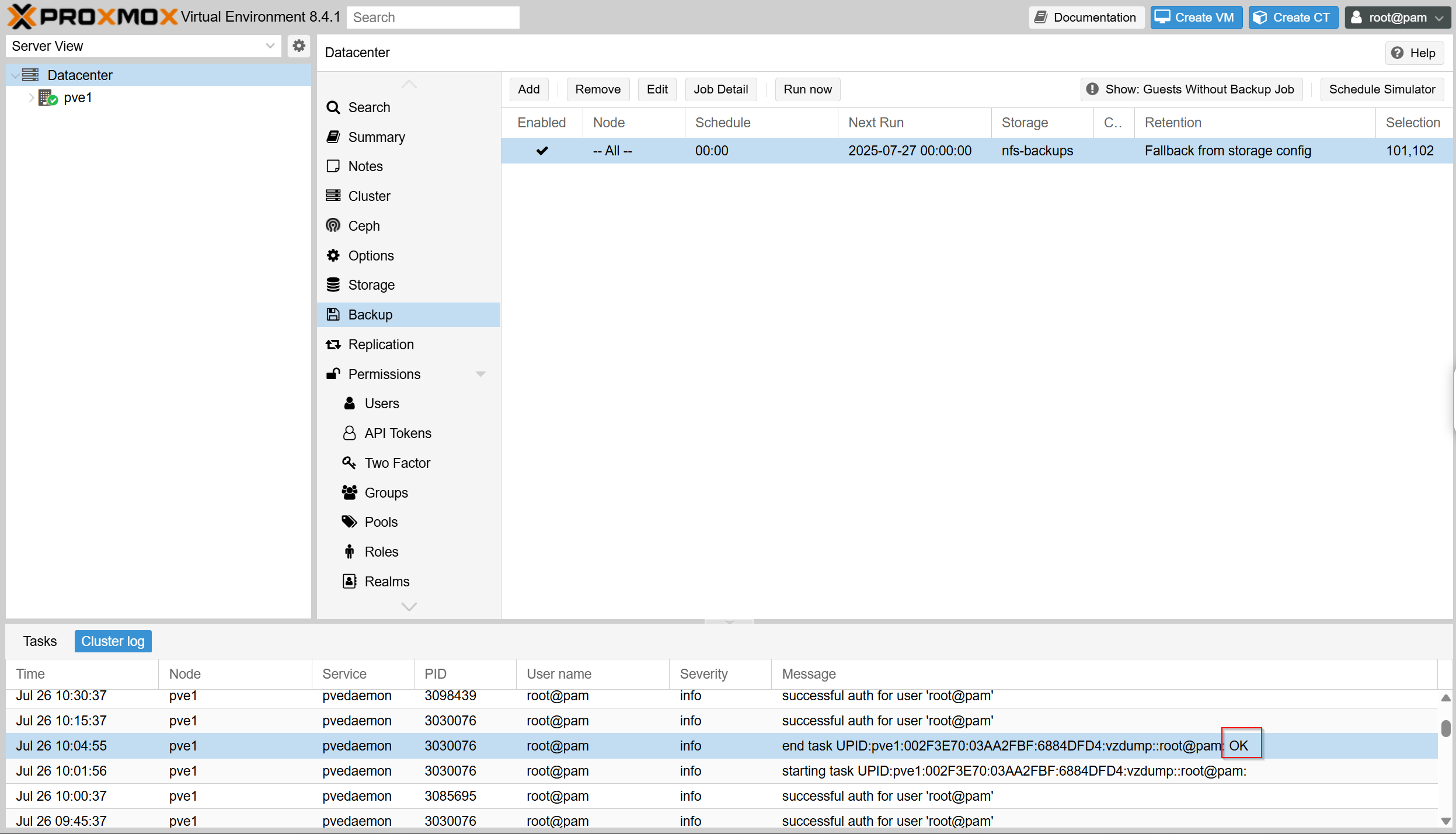
Task: Toggle the Enabled checkmark of backup job
Action: click(x=542, y=151)
